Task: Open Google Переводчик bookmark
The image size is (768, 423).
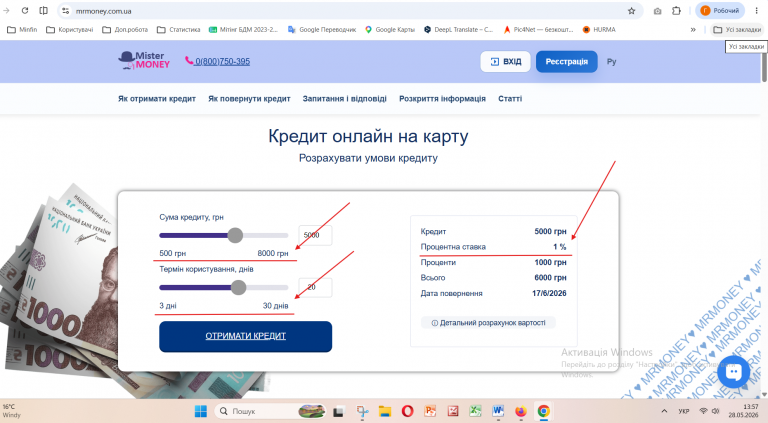Action: pyautogui.click(x=322, y=29)
